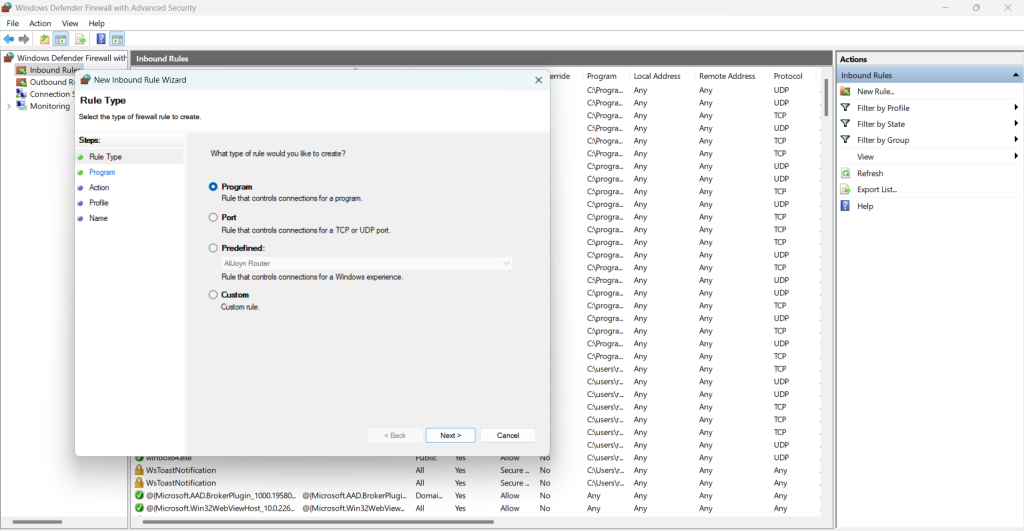Open the Action menu

pos(40,24)
